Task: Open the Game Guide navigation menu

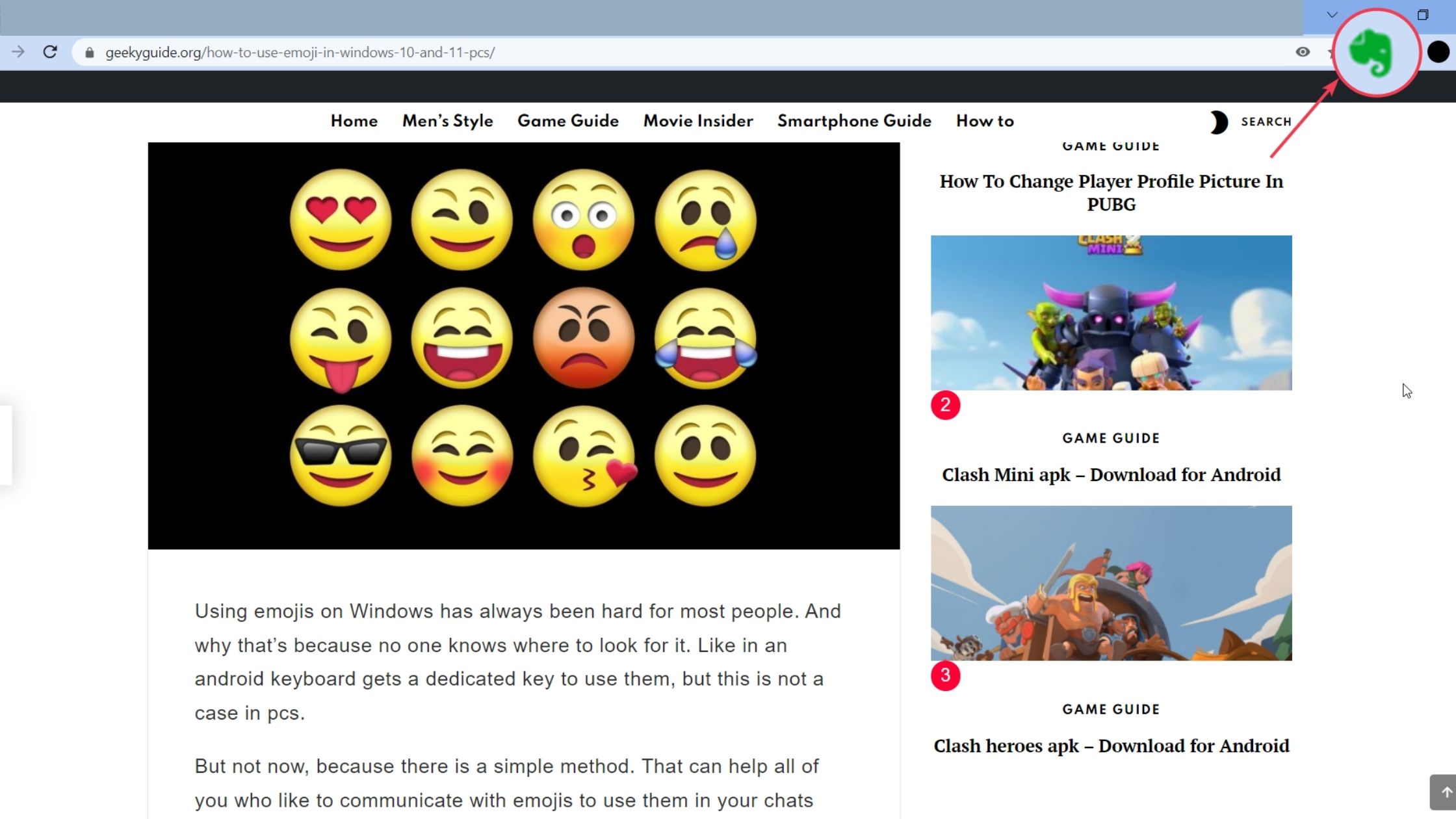Action: [x=567, y=121]
